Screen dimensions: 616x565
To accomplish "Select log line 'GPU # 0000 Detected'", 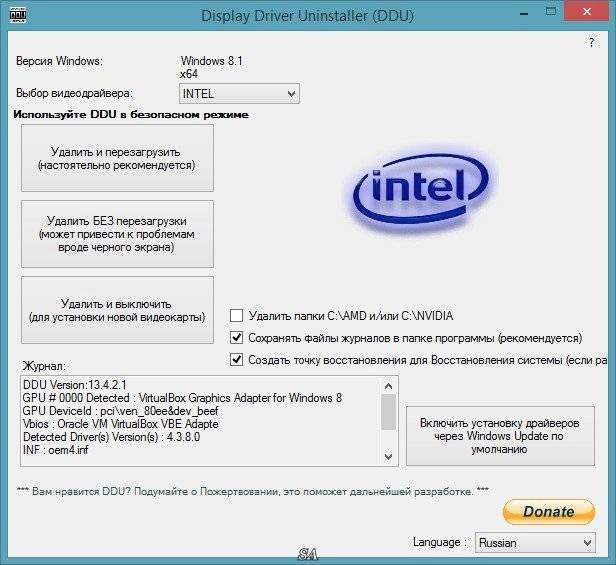I will click(182, 398).
